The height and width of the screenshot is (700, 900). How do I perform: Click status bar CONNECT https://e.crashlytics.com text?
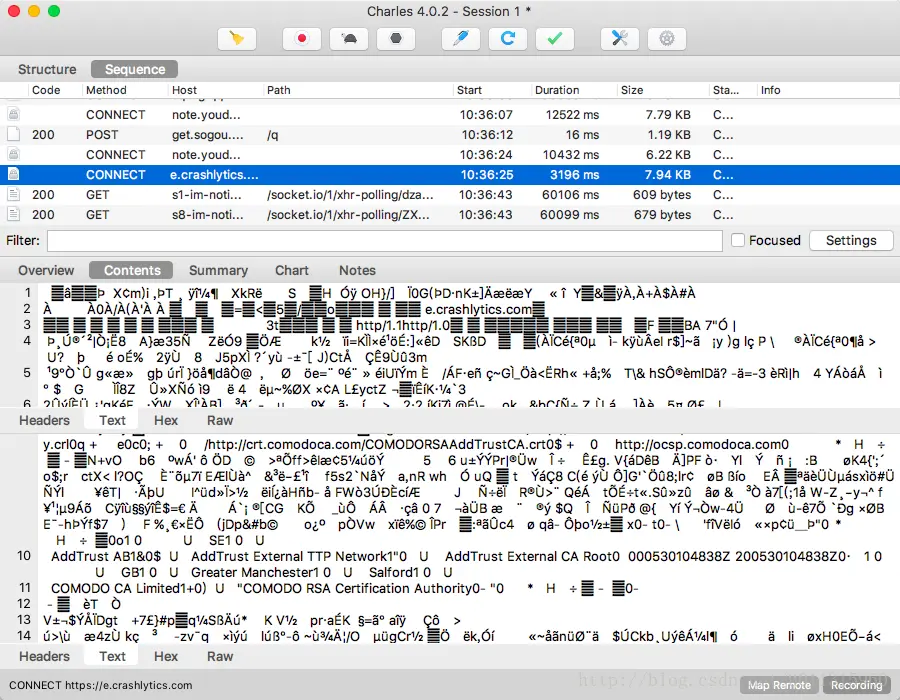(100, 685)
